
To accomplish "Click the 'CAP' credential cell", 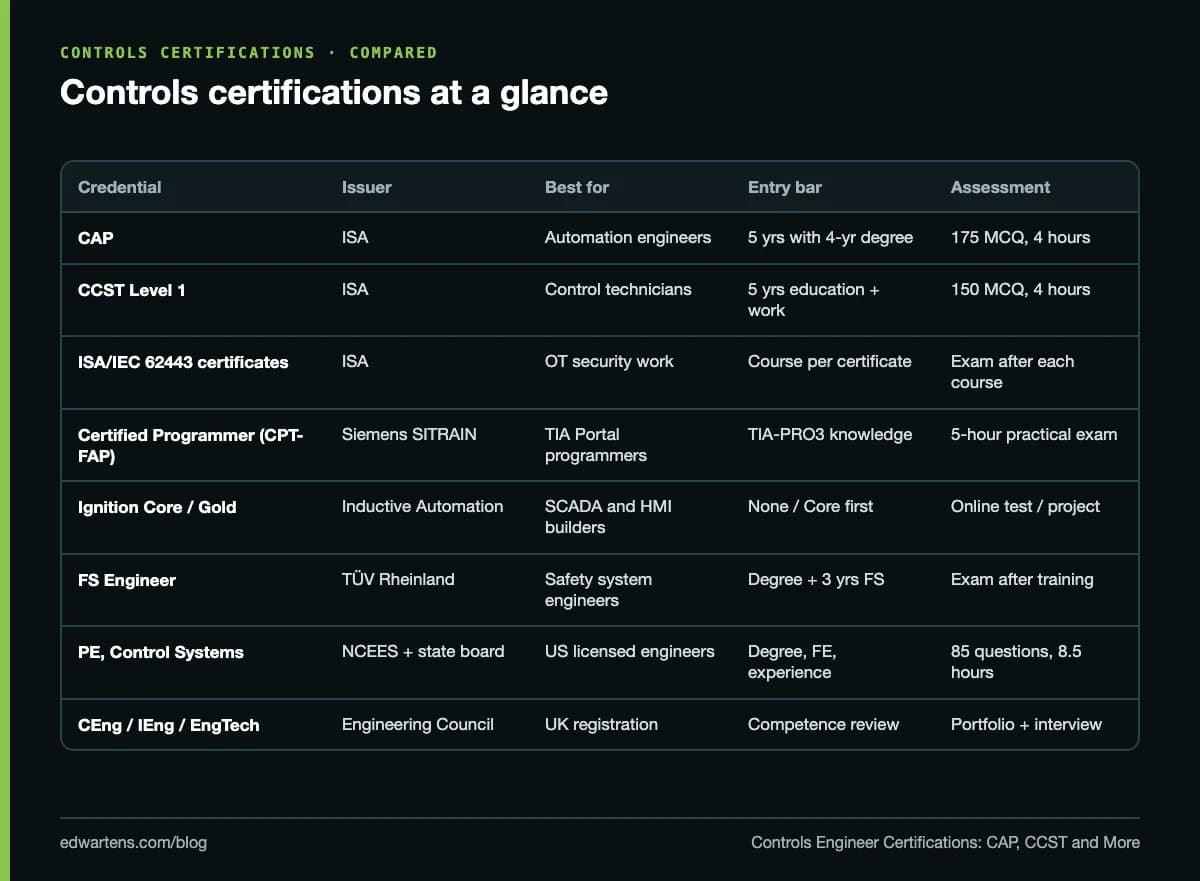I will tap(96, 238).
